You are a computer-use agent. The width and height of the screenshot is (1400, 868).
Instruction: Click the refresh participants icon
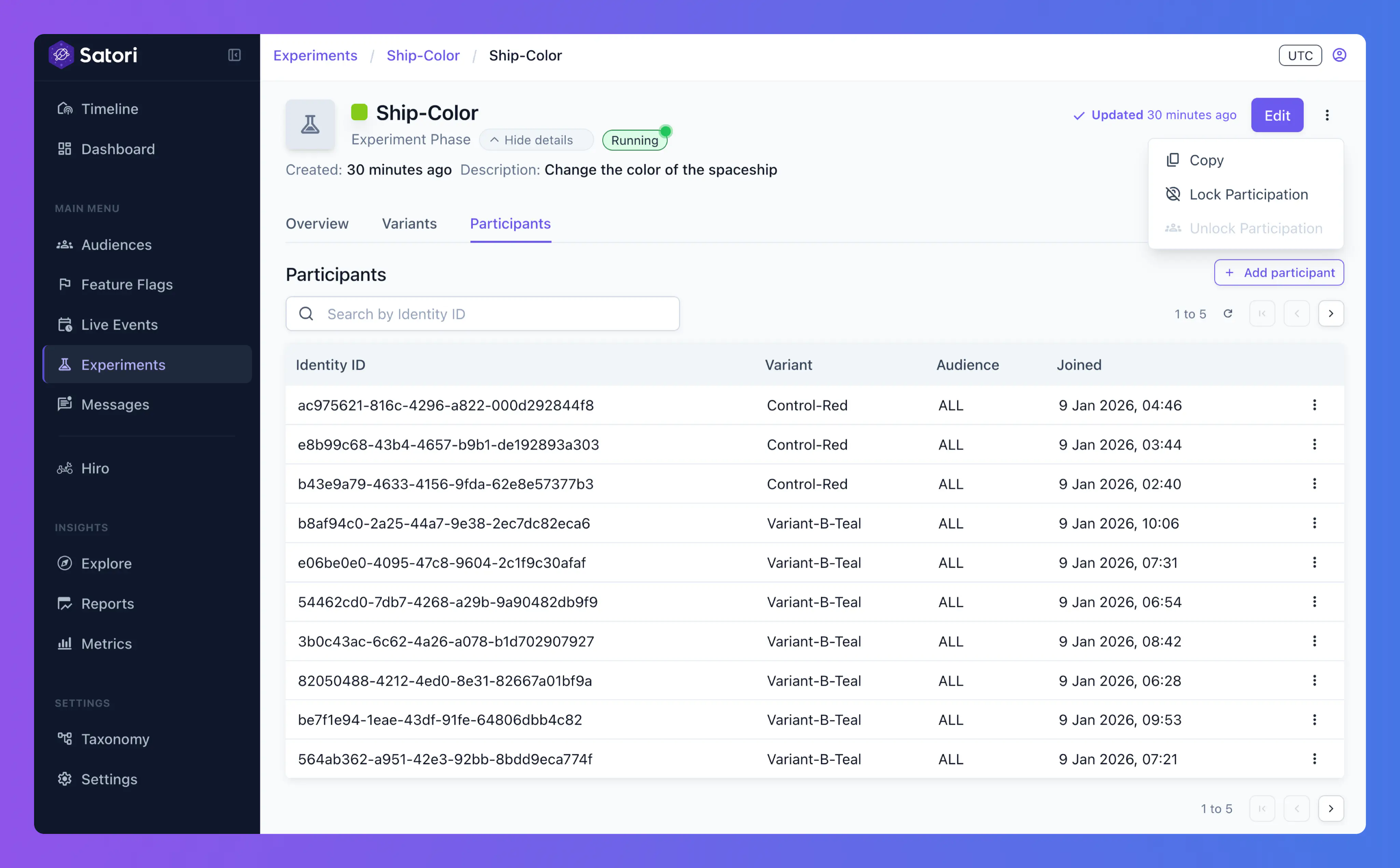click(1228, 313)
